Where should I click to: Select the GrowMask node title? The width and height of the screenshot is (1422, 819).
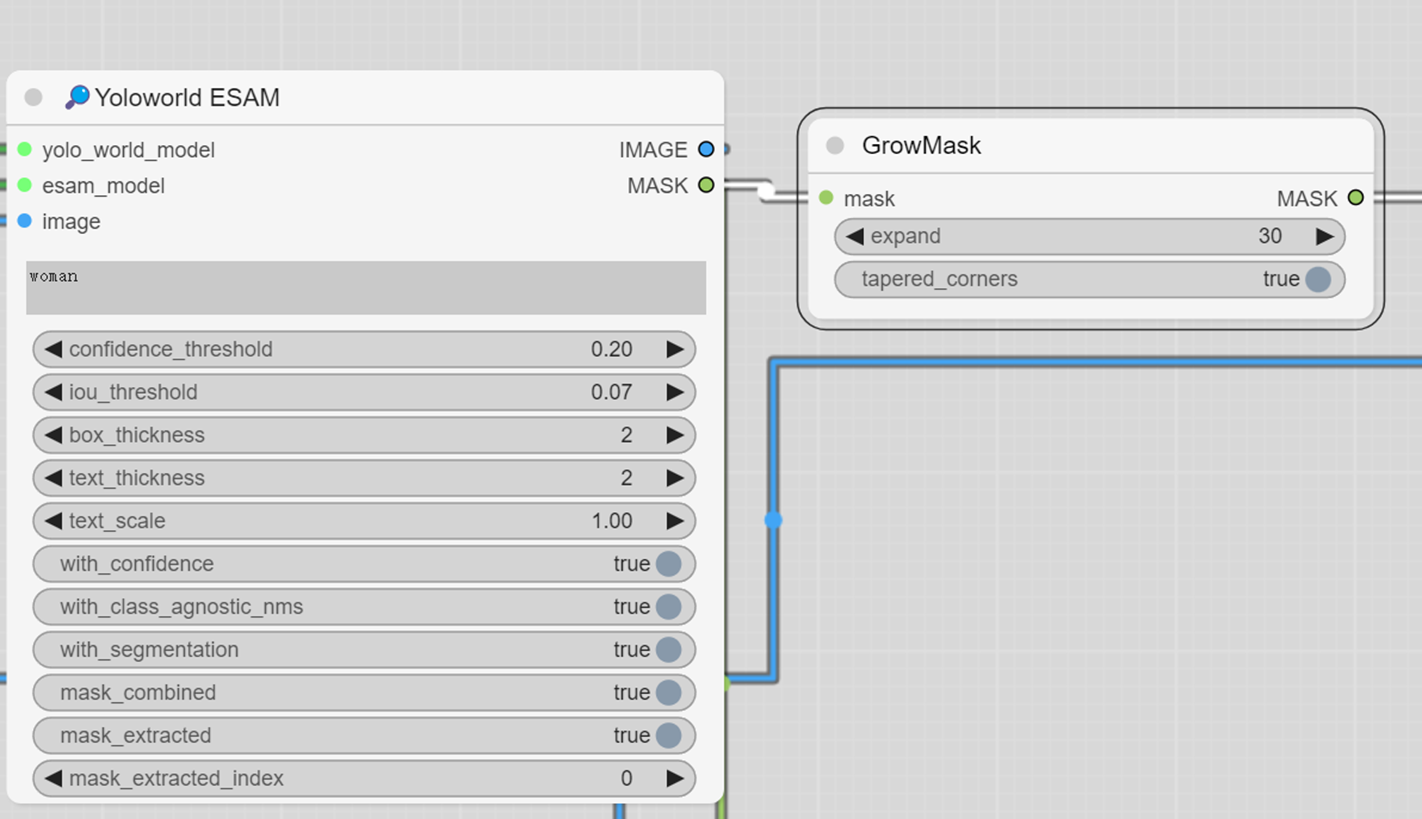click(922, 146)
